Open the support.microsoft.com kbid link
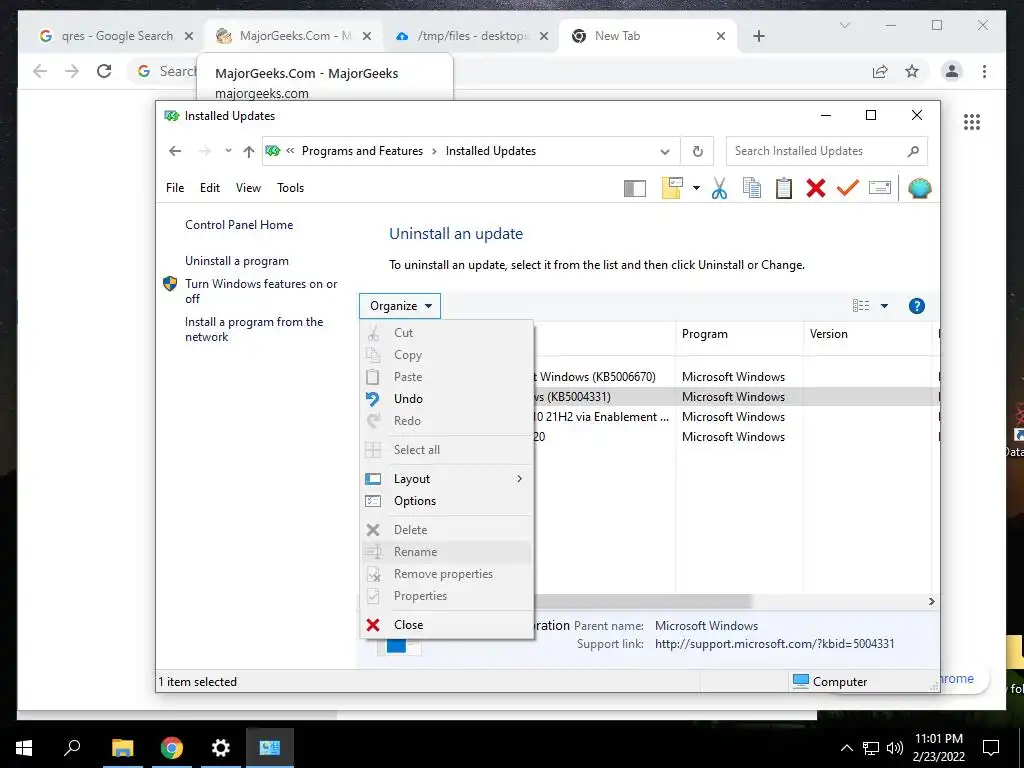Screen dimensions: 1024x768 [775, 644]
